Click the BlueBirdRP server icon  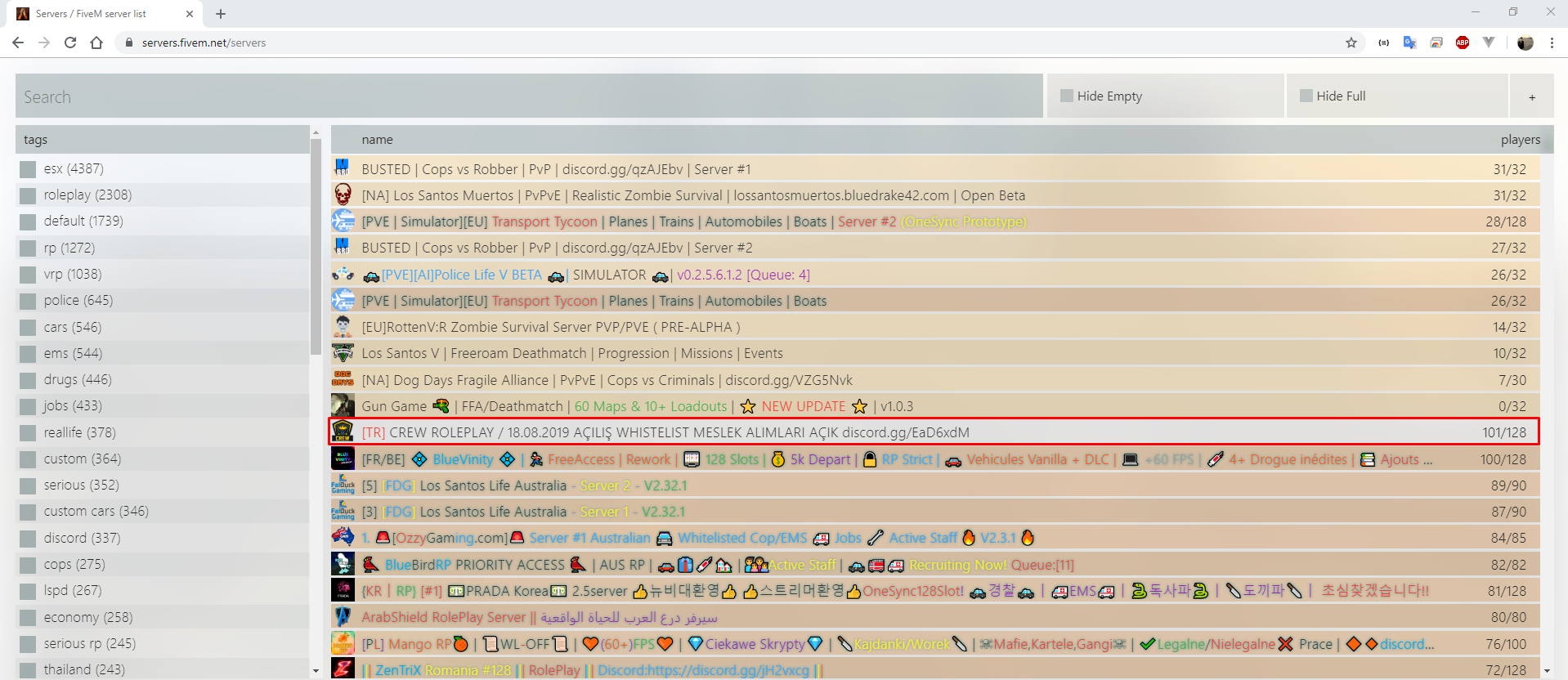pyautogui.click(x=343, y=564)
